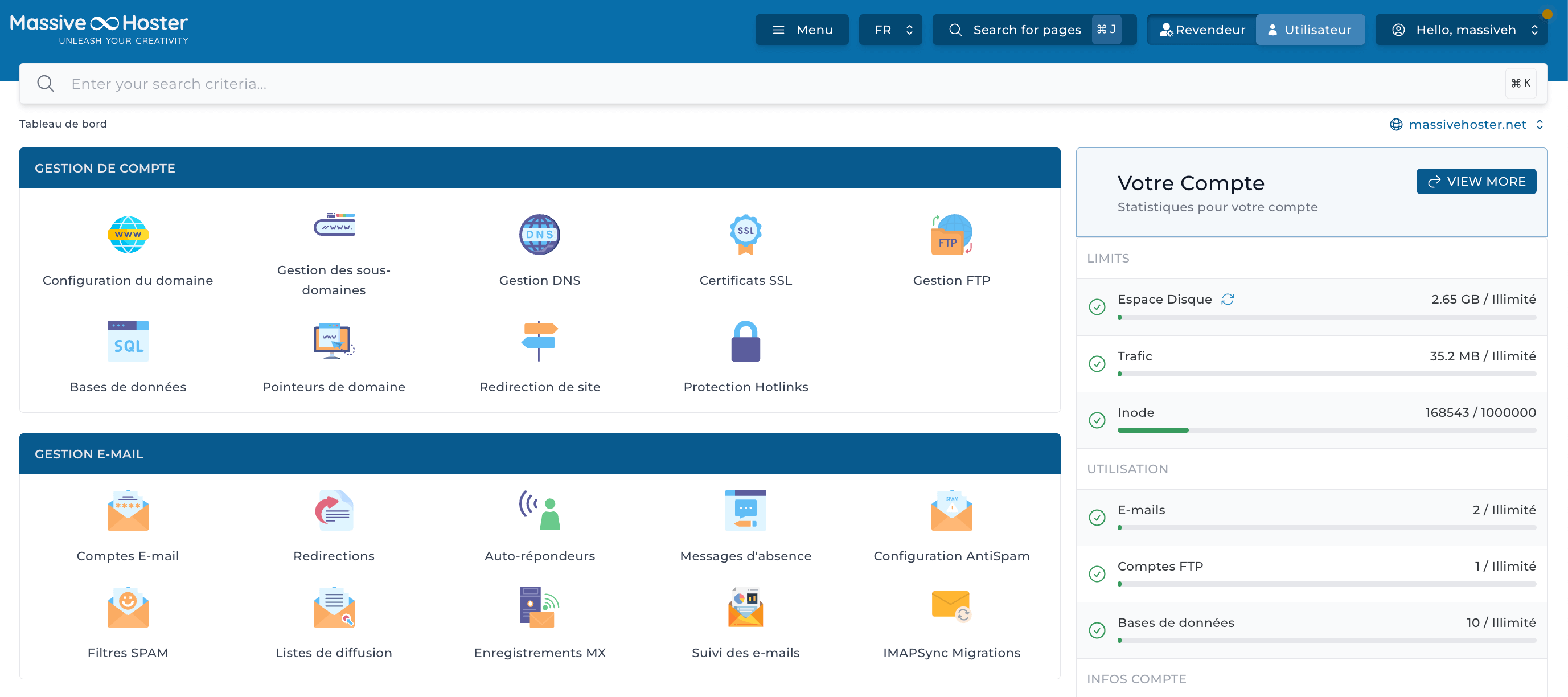Image resolution: width=1568 pixels, height=697 pixels.
Task: Go to Tableau de bord
Action: pyautogui.click(x=63, y=124)
